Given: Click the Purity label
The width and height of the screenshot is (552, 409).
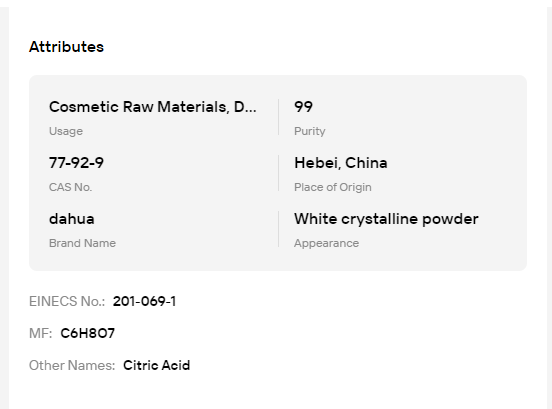Looking at the screenshot, I should [309, 131].
